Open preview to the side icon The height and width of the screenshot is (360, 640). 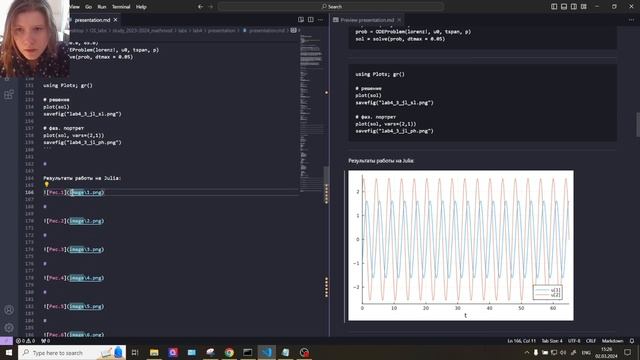click(301, 20)
